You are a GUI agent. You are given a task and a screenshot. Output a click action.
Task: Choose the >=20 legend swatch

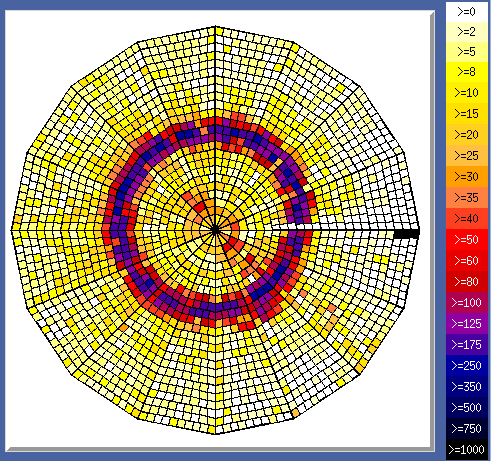tap(467, 134)
